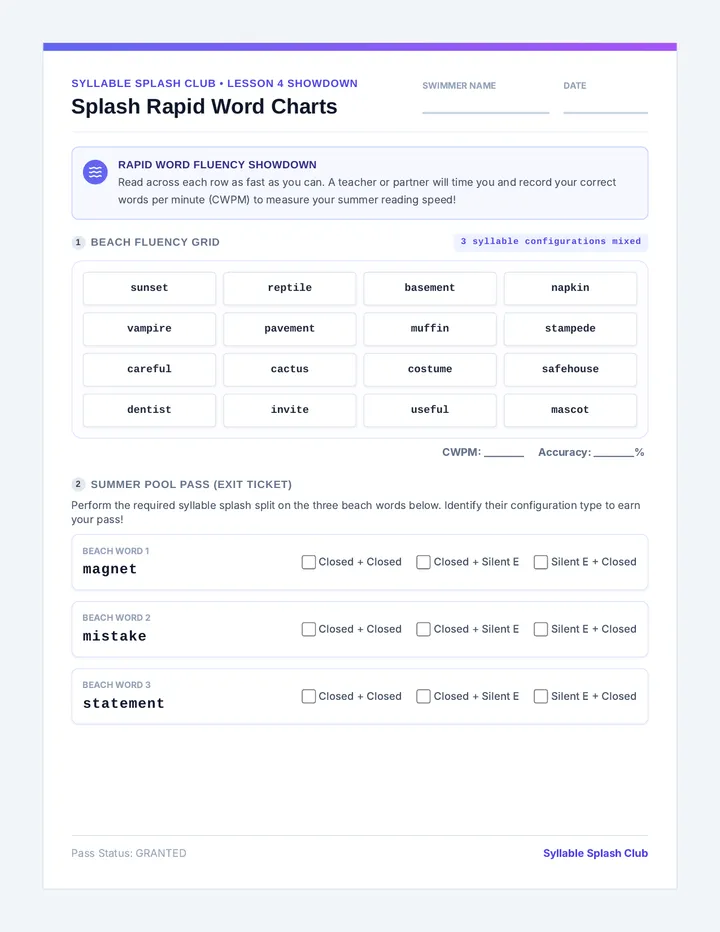Click the Accuracy percentage blank
Screen dimensions: 720x932
[614, 453]
